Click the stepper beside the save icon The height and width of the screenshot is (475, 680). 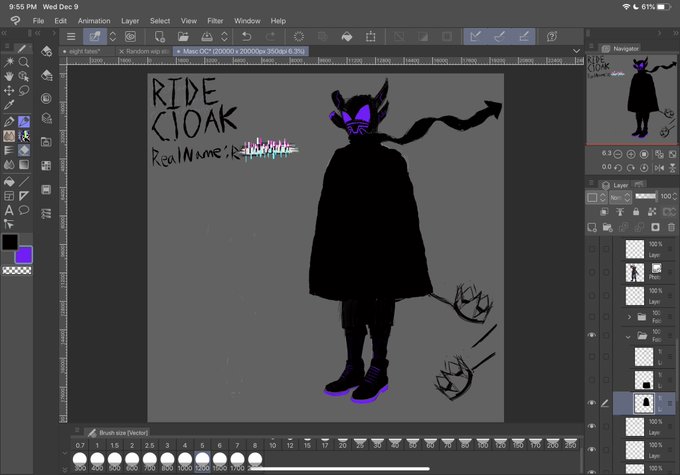pos(224,36)
